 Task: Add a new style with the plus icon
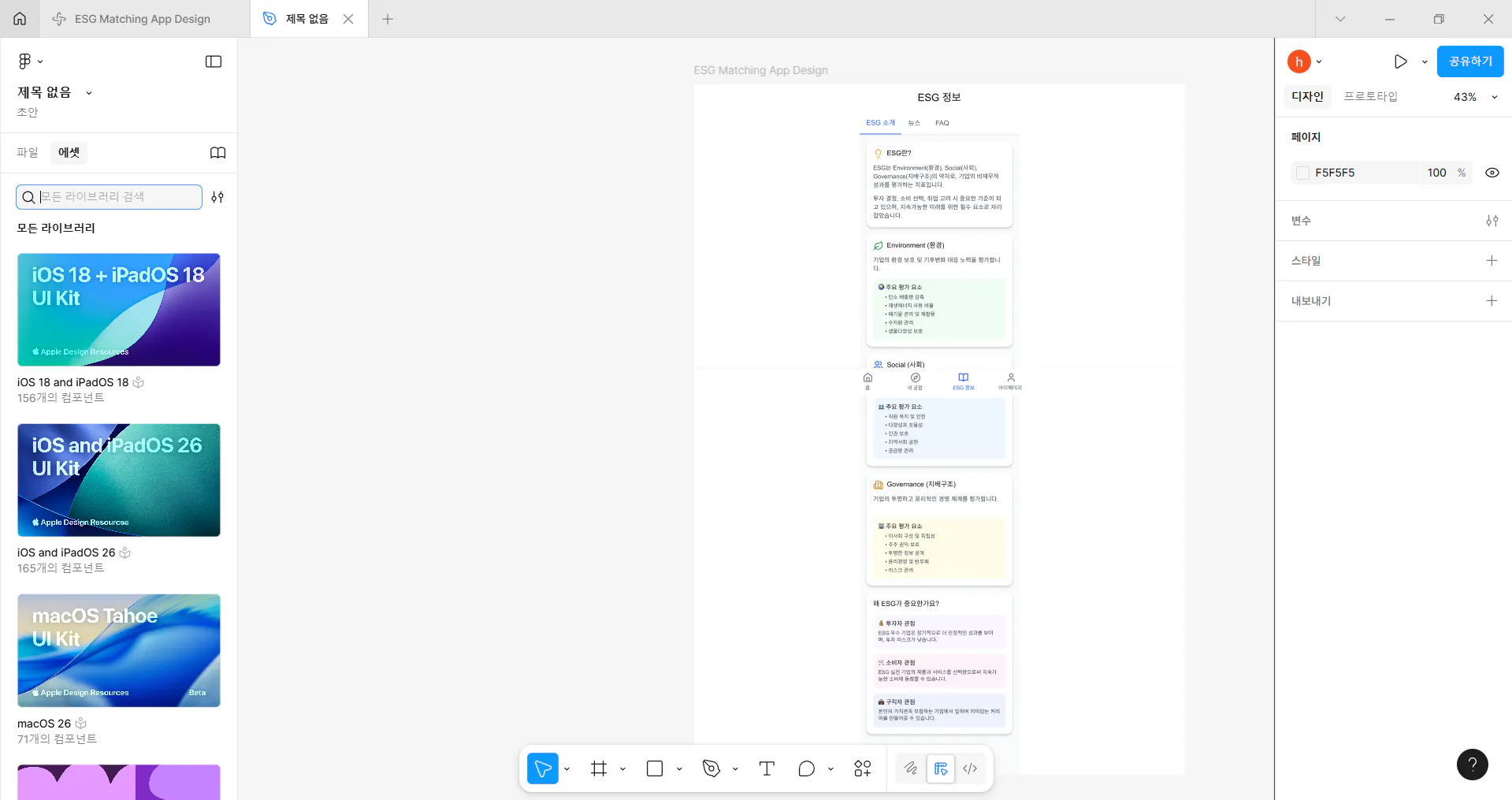[1492, 261]
